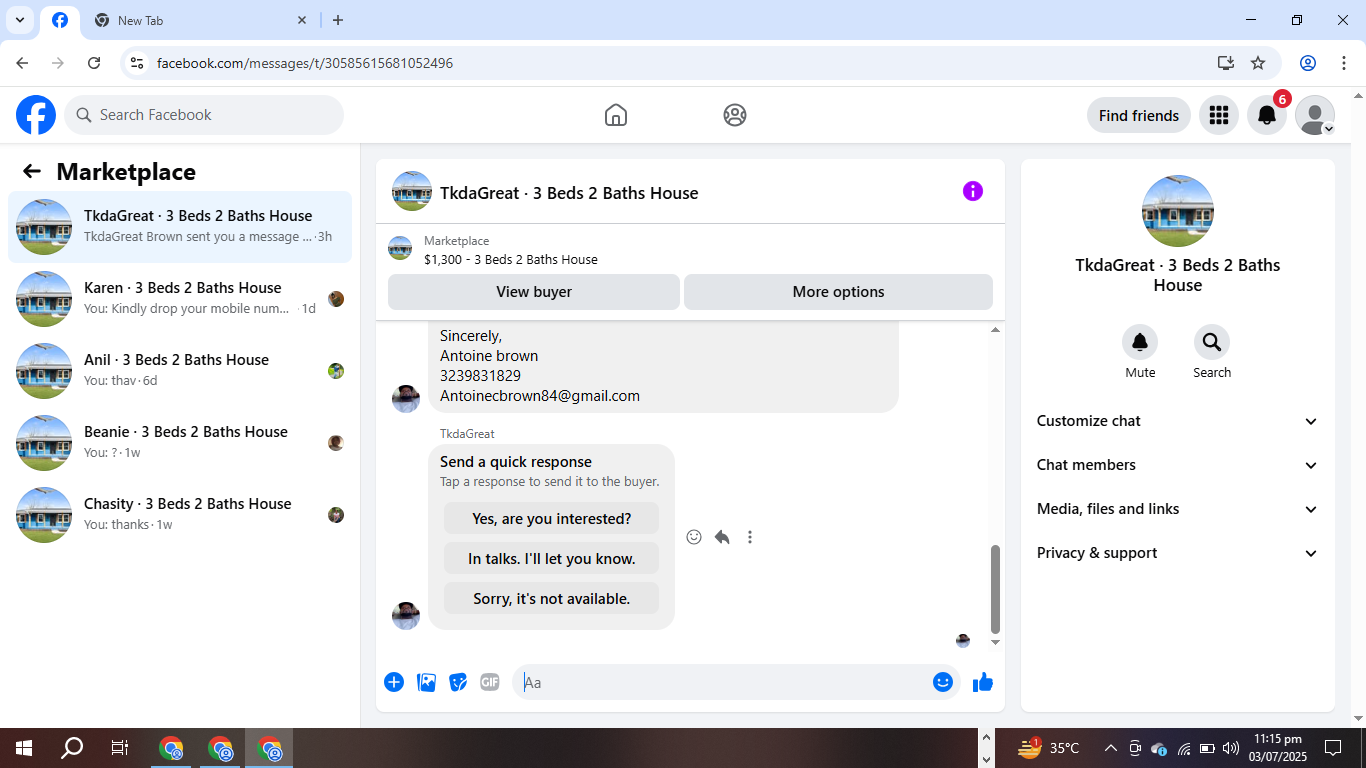Mute this conversation using bell icon
The height and width of the screenshot is (768, 1366).
pos(1140,343)
